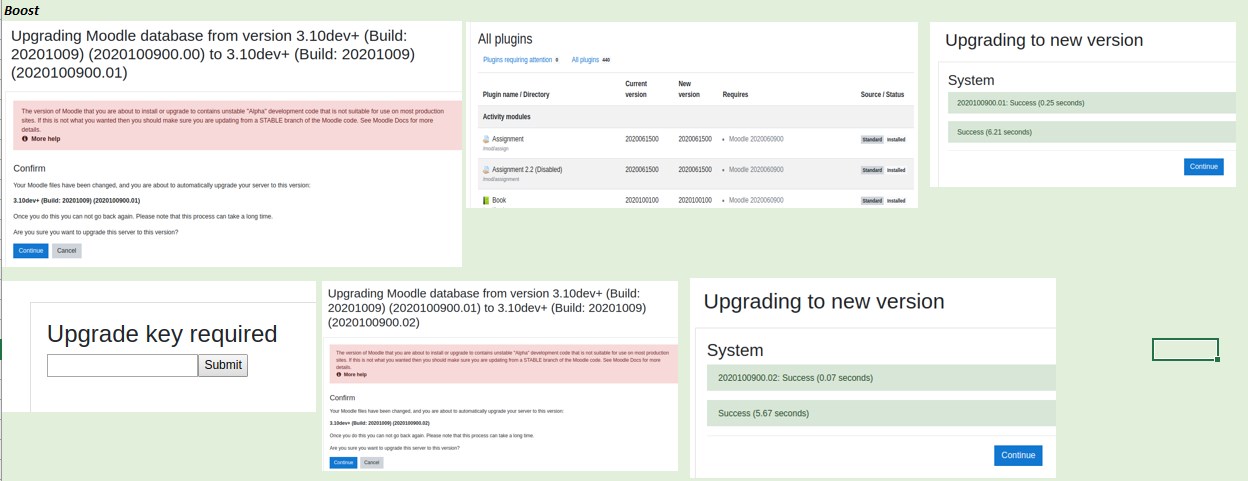Click info icon beside More help in 2020100900.02 upgrade panel
Screen dimensions: 1248x481
tap(339, 374)
